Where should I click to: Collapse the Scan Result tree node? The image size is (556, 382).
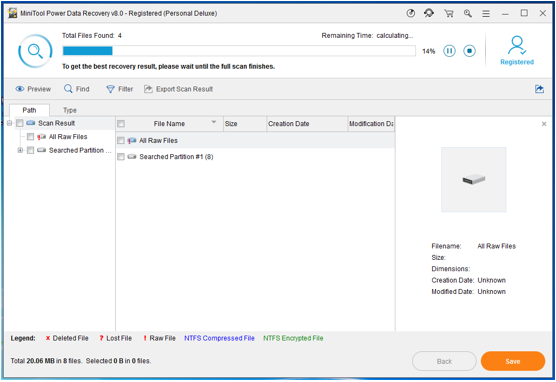pos(10,123)
